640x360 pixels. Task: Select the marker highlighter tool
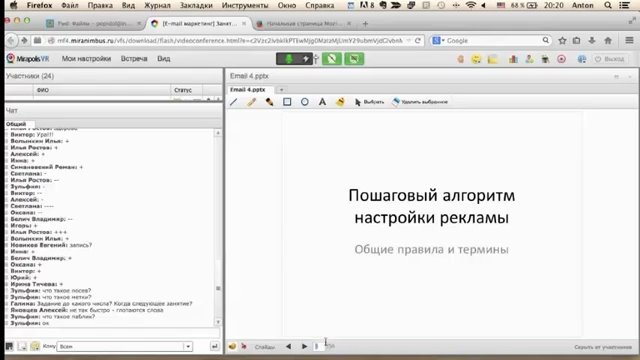coord(269,102)
